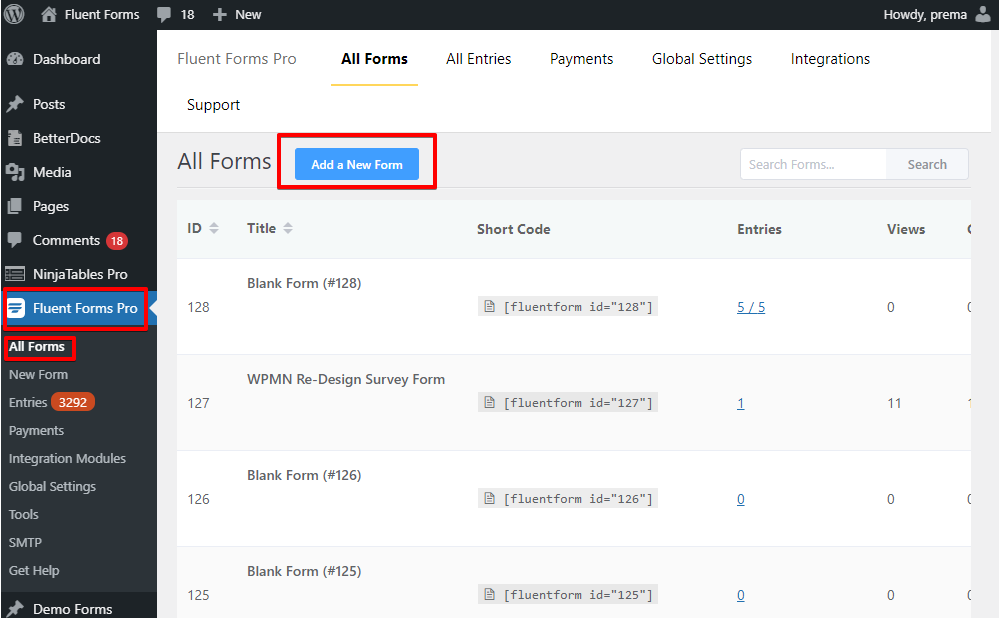
Task: Click the plus New icon in admin bar
Action: click(220, 15)
